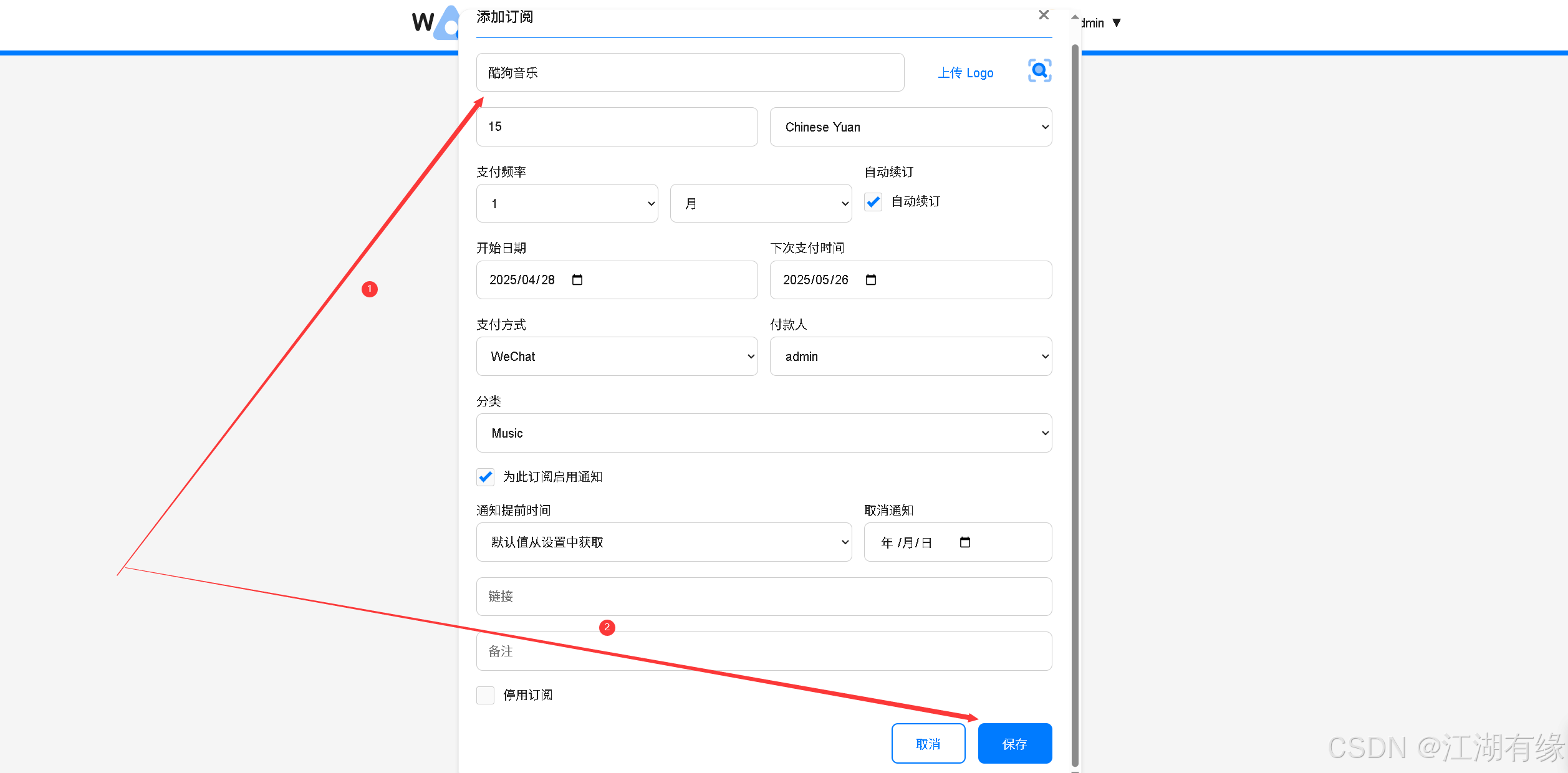Cancel the form with 取消 button
1568x773 pixels.
pyautogui.click(x=928, y=743)
